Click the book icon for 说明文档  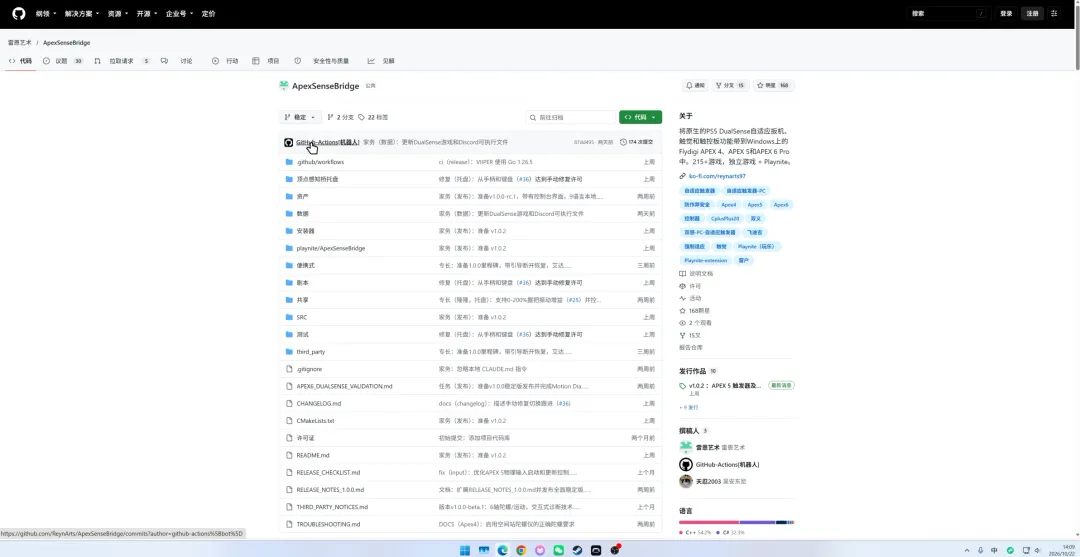[683, 273]
